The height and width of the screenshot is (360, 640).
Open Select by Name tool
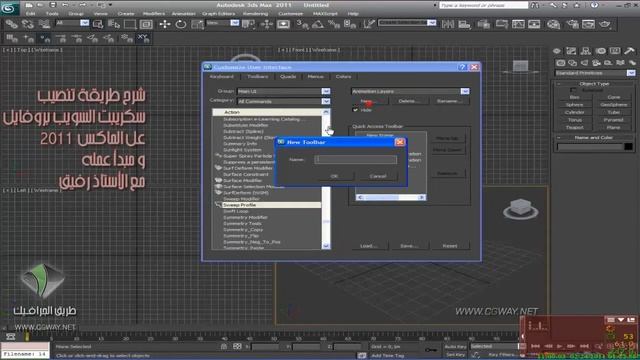click(x=114, y=24)
